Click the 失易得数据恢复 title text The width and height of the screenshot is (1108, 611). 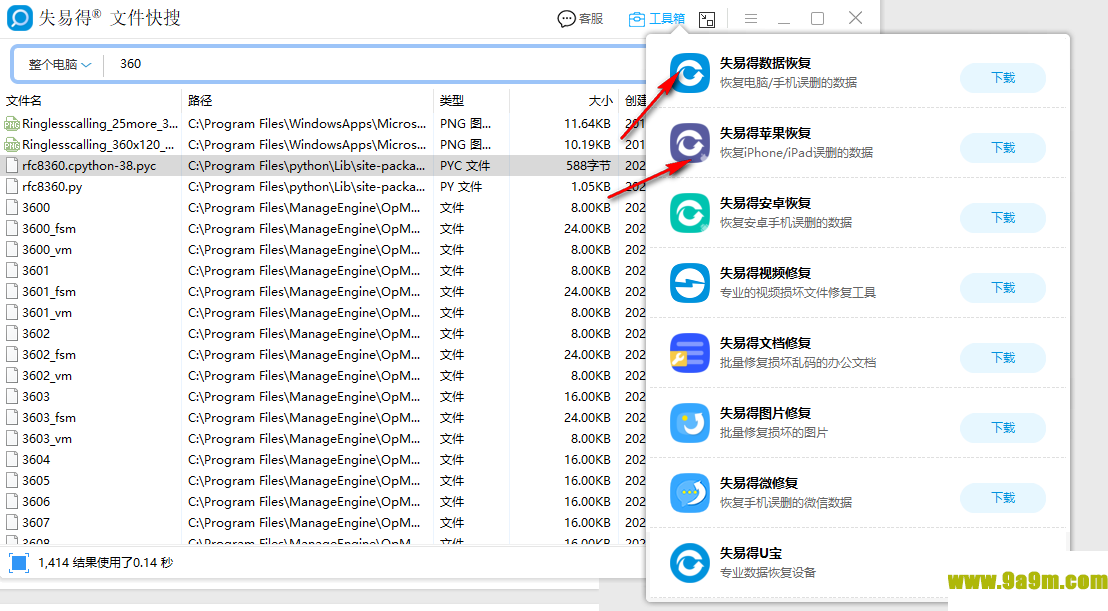tap(765, 63)
